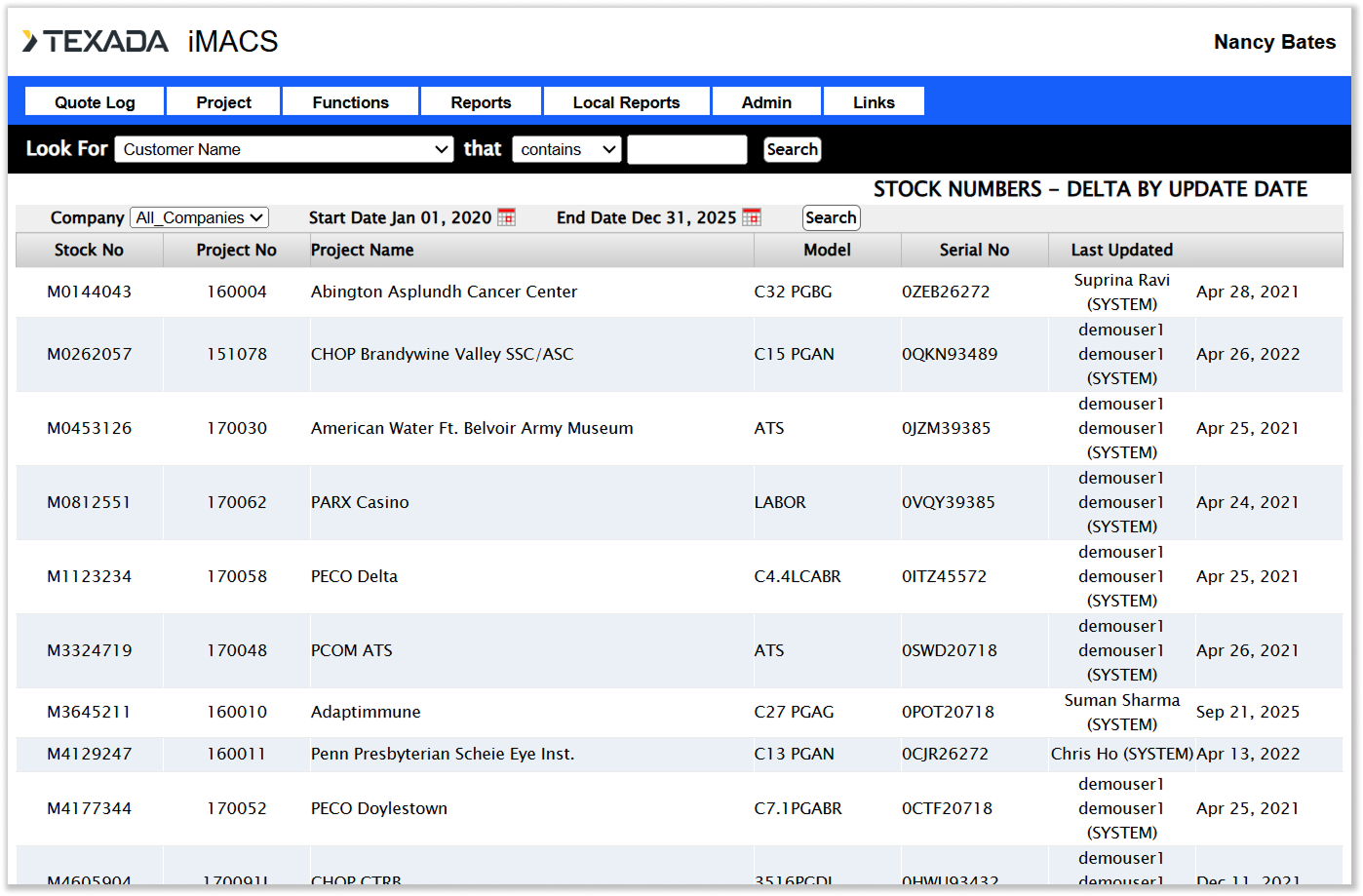Open the Functions menu
The image size is (1363, 896).
(x=350, y=102)
